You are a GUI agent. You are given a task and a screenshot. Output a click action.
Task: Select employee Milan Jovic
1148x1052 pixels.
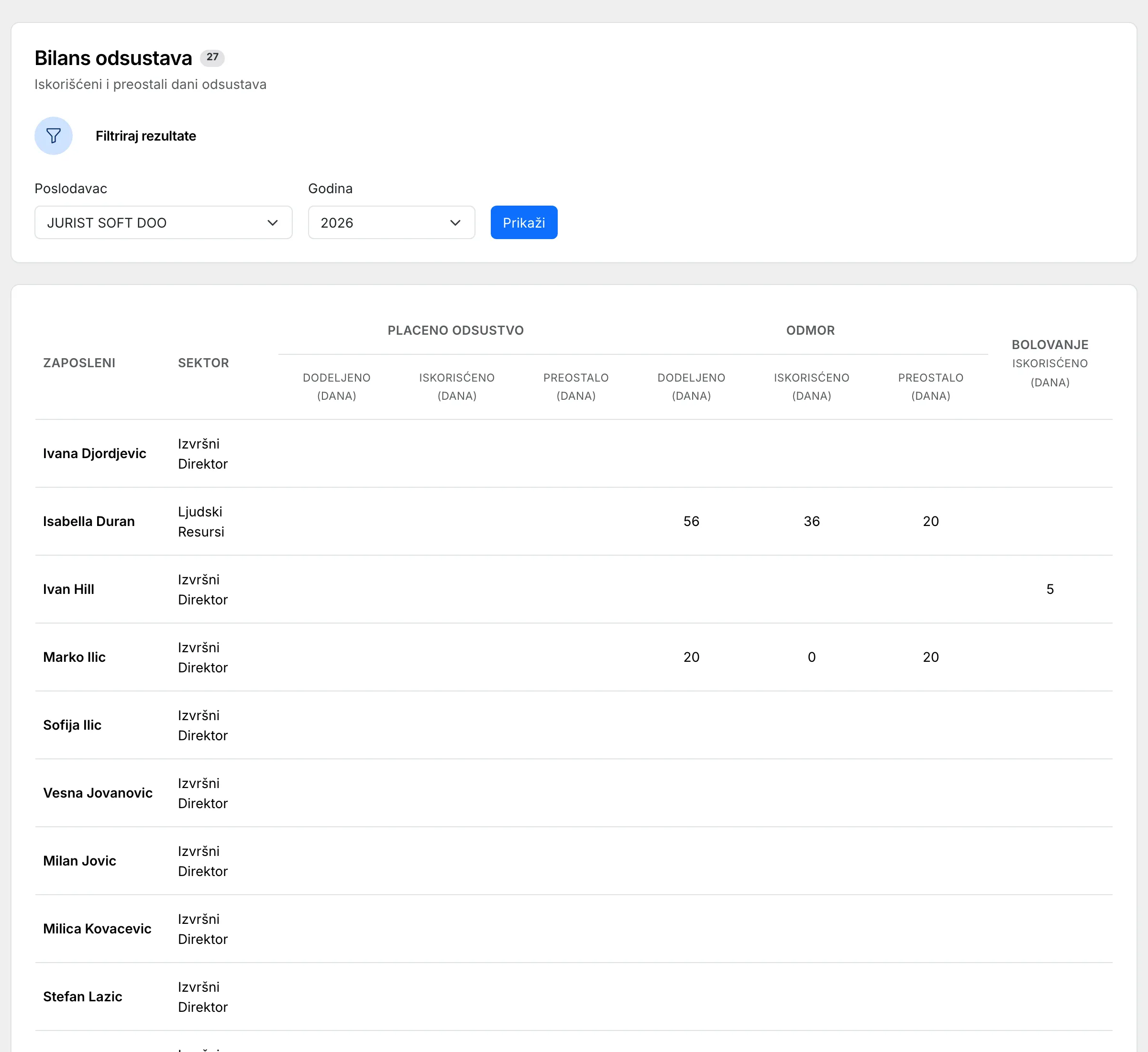80,861
